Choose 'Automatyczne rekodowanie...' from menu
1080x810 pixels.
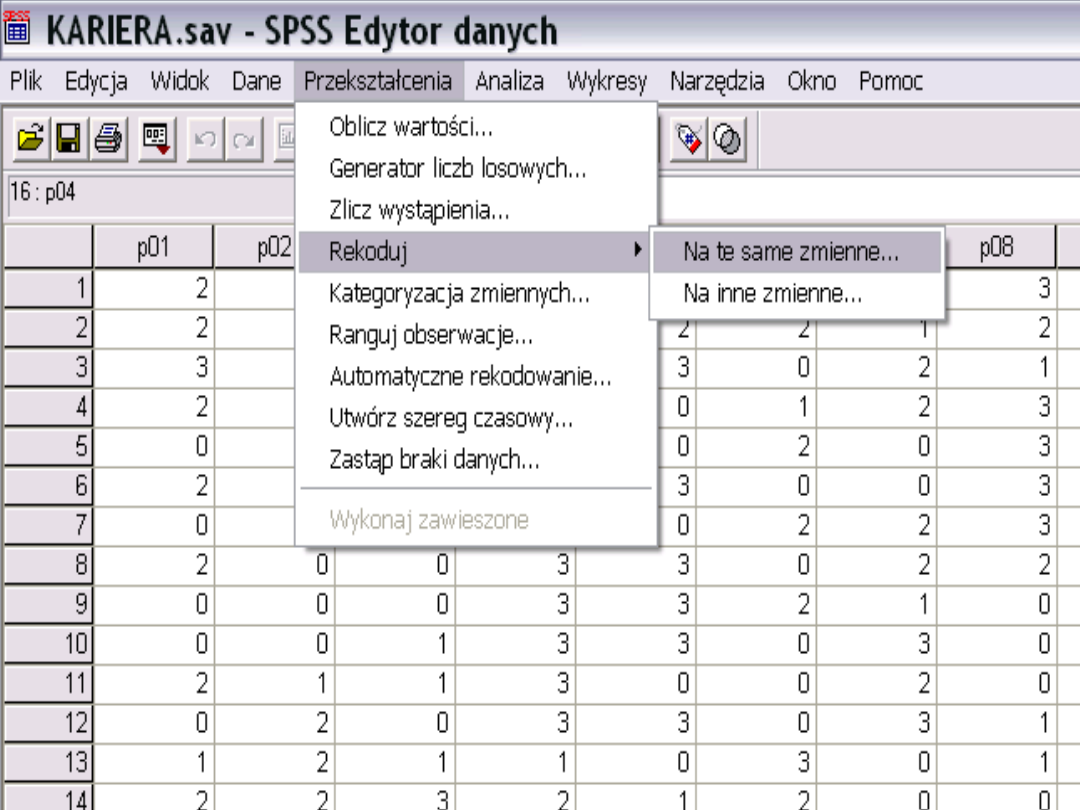click(x=470, y=377)
